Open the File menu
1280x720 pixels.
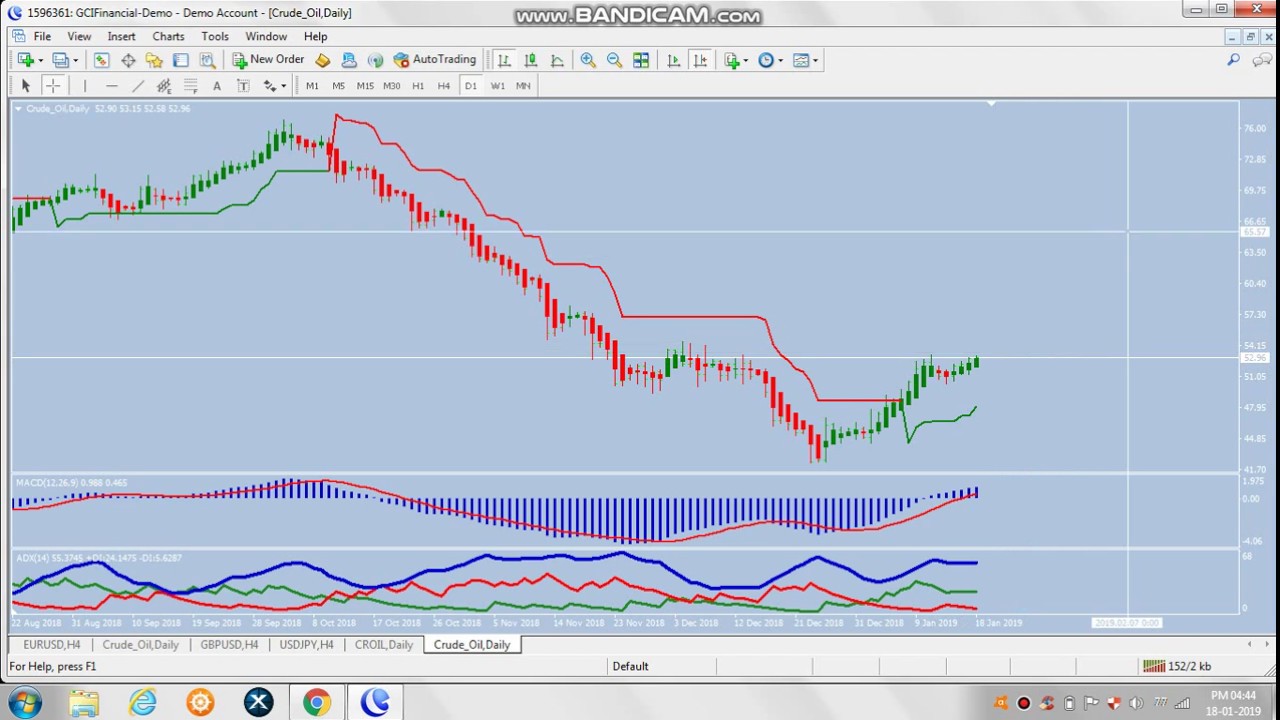coord(42,36)
